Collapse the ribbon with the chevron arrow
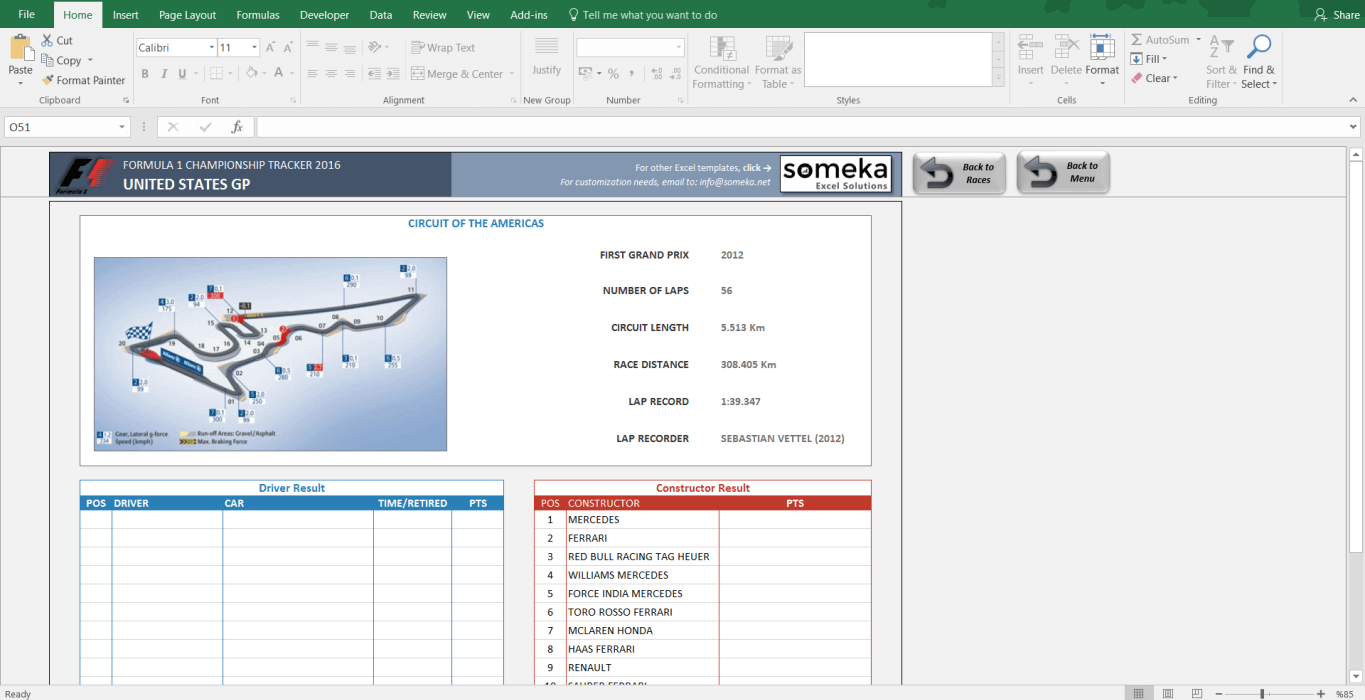The height and width of the screenshot is (700, 1365). coord(1353,100)
